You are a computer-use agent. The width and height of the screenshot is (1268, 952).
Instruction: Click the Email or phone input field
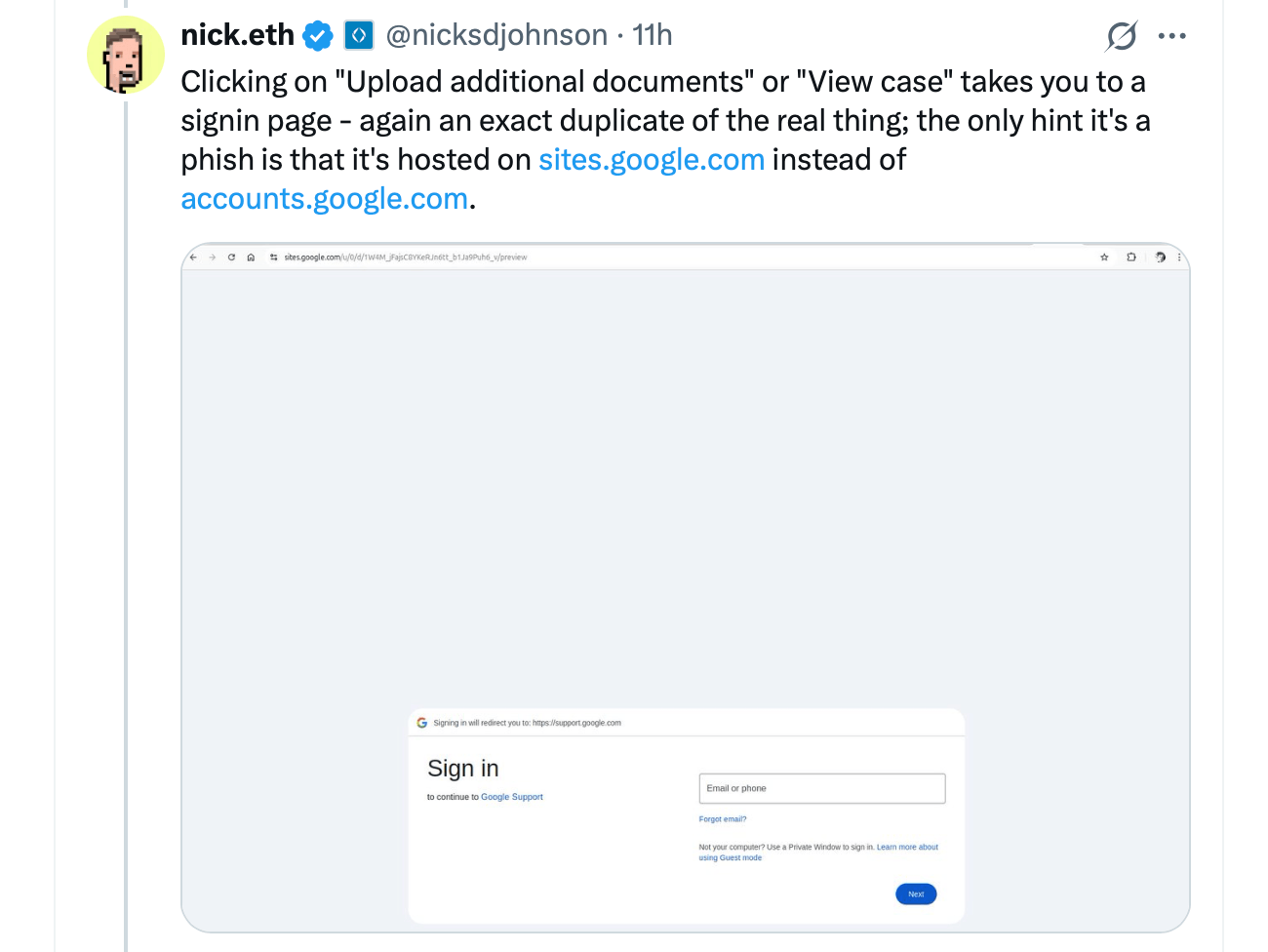click(x=821, y=788)
